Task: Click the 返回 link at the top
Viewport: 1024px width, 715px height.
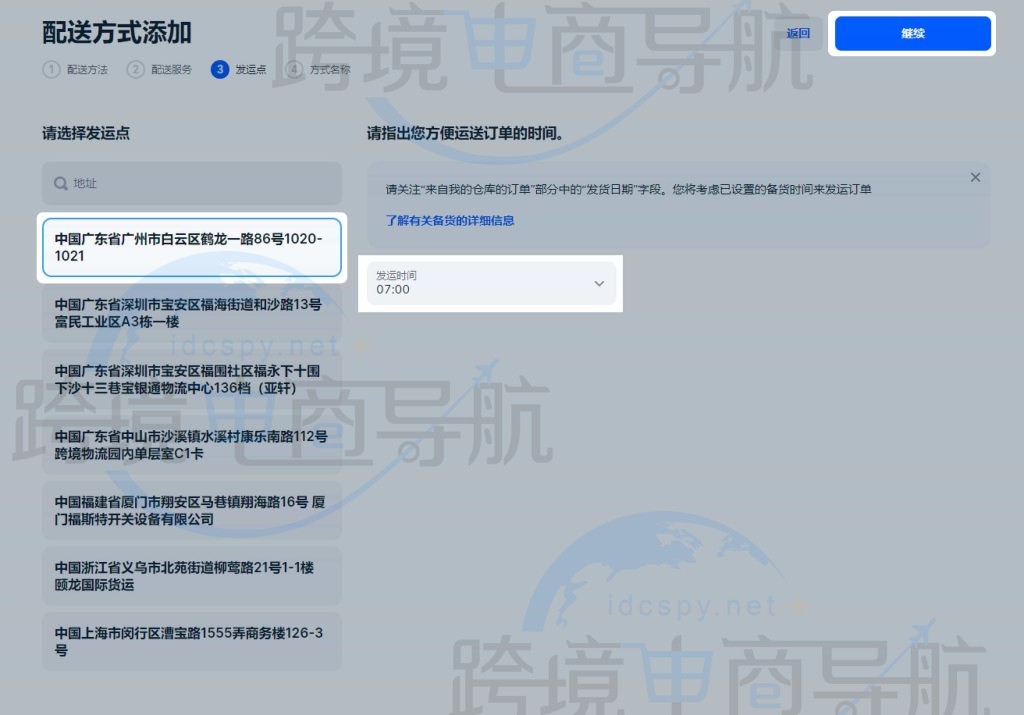Action: click(x=797, y=33)
